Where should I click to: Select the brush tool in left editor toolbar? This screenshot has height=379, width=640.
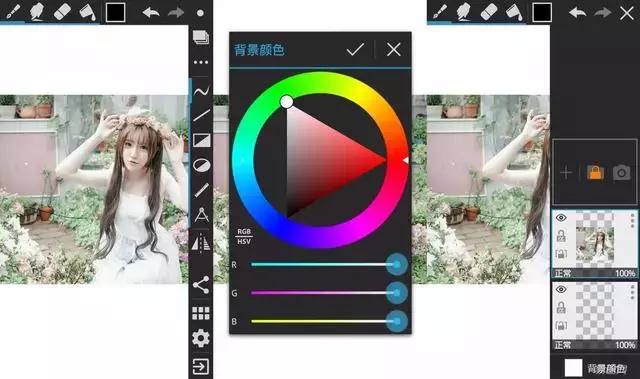click(x=12, y=12)
